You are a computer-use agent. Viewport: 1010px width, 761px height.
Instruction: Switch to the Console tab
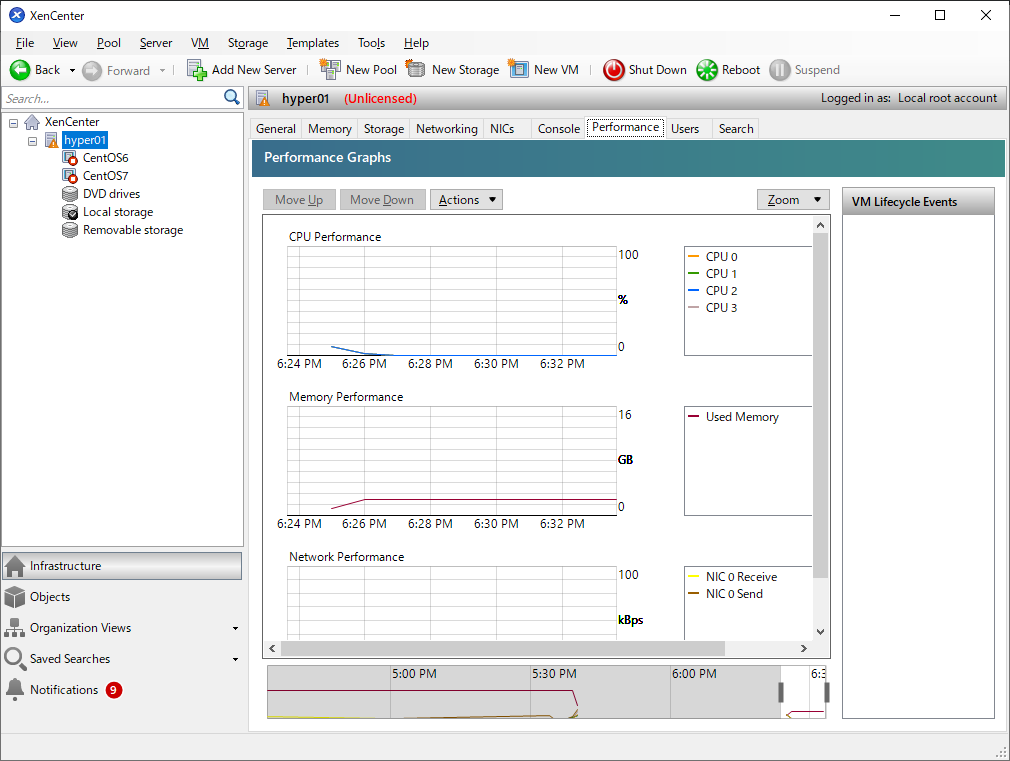pos(559,129)
